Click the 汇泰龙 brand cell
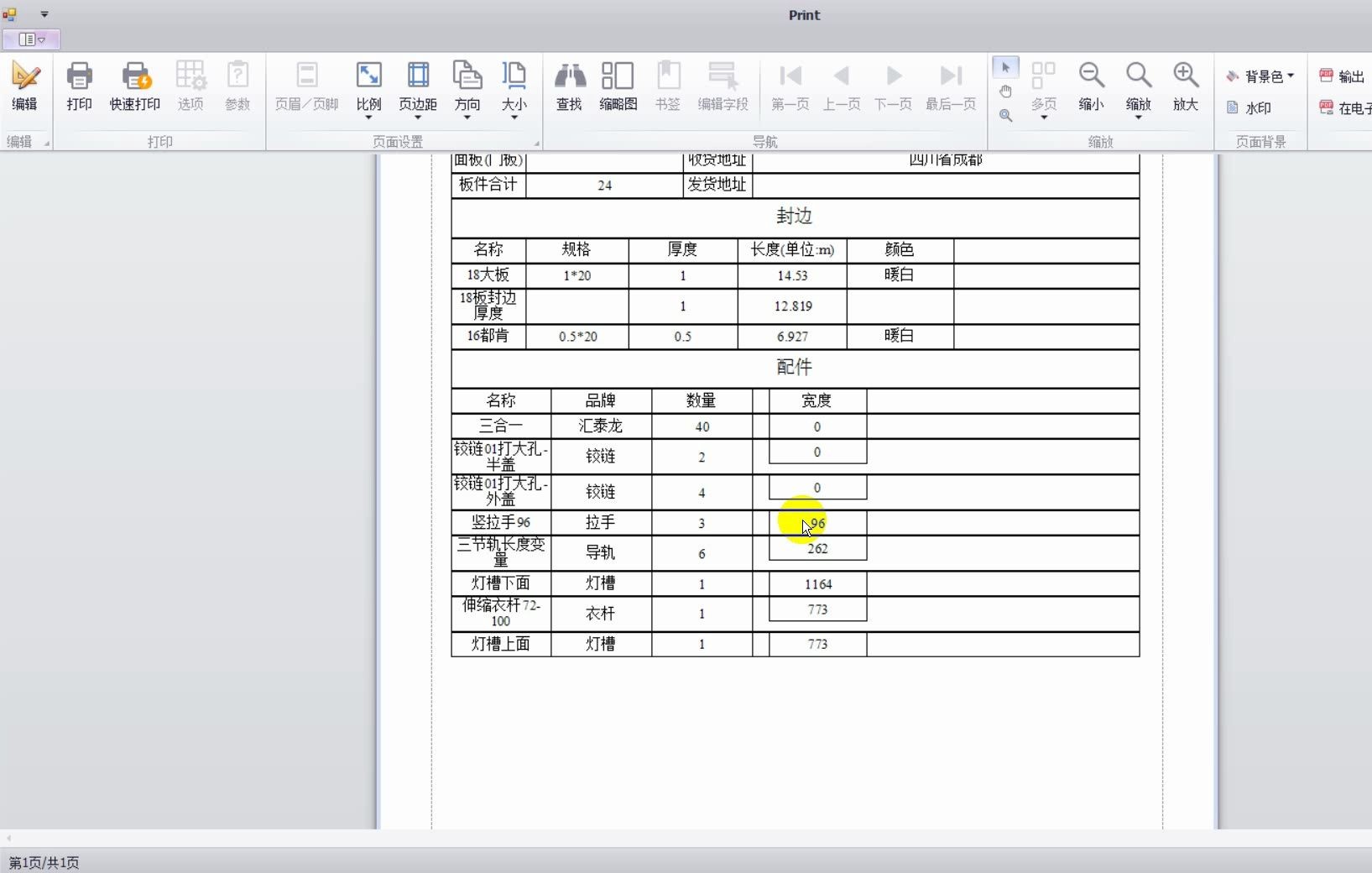The image size is (1372, 873). [x=601, y=426]
